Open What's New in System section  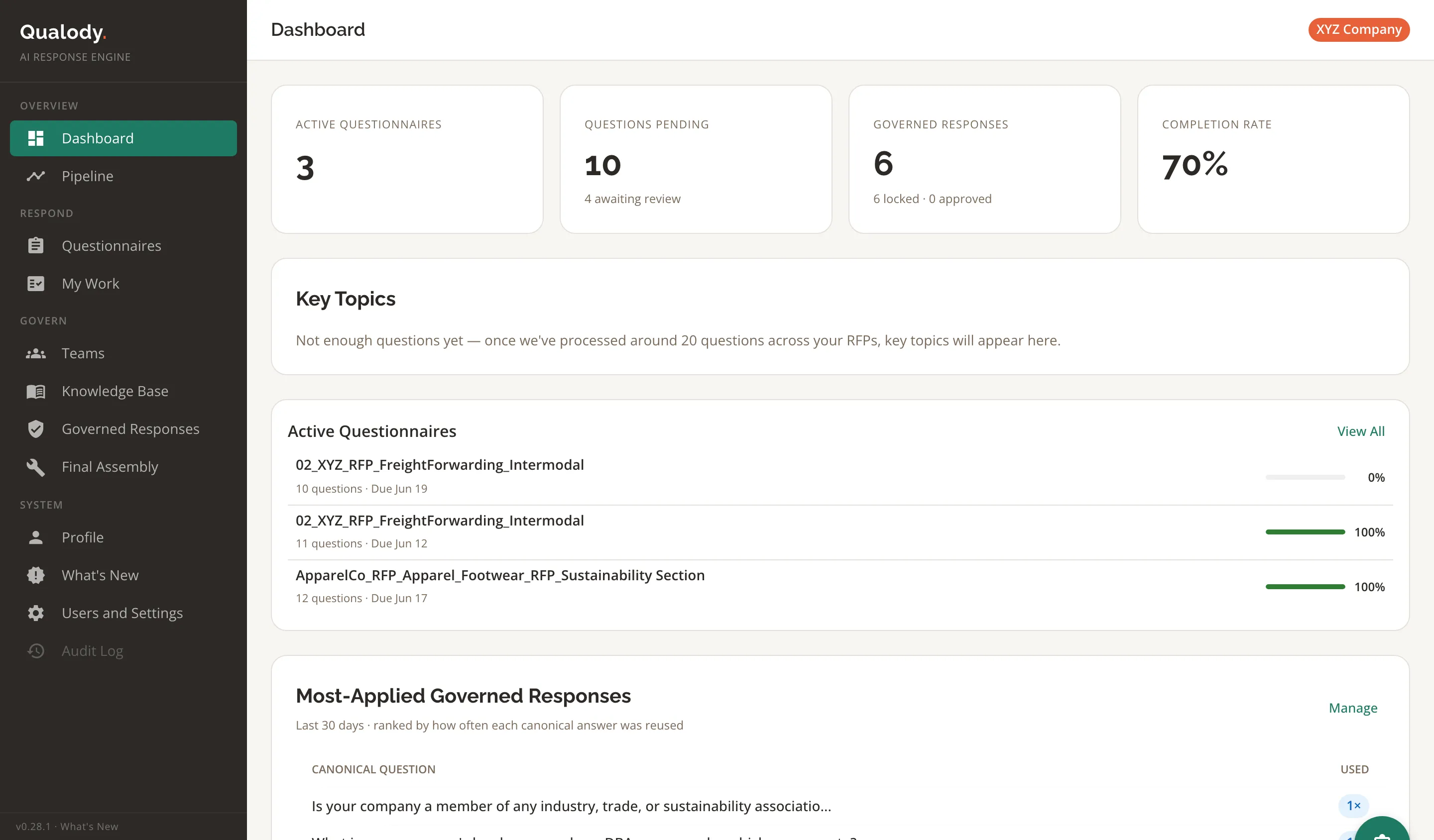(x=123, y=575)
